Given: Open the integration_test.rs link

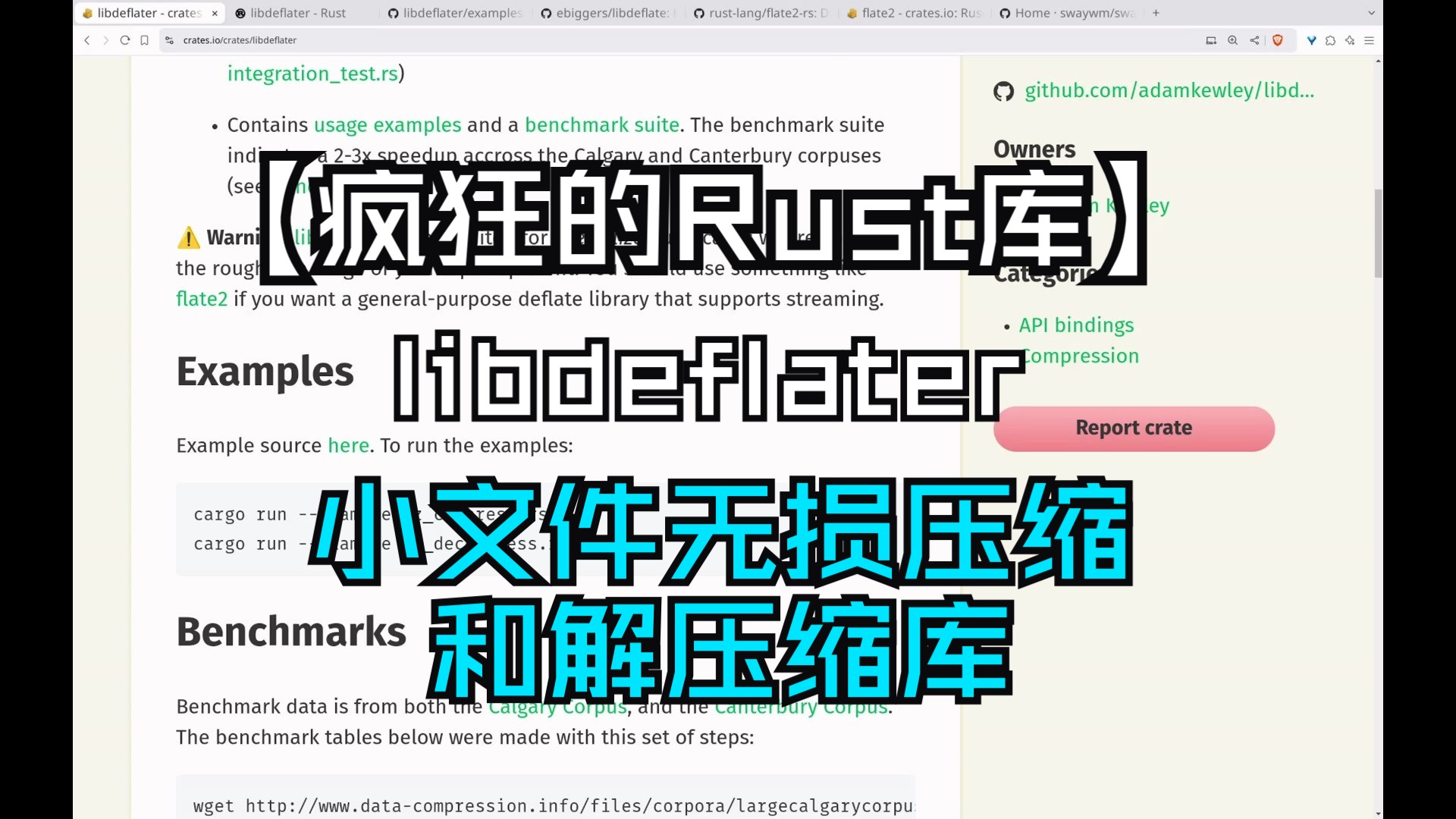Looking at the screenshot, I should click(313, 74).
